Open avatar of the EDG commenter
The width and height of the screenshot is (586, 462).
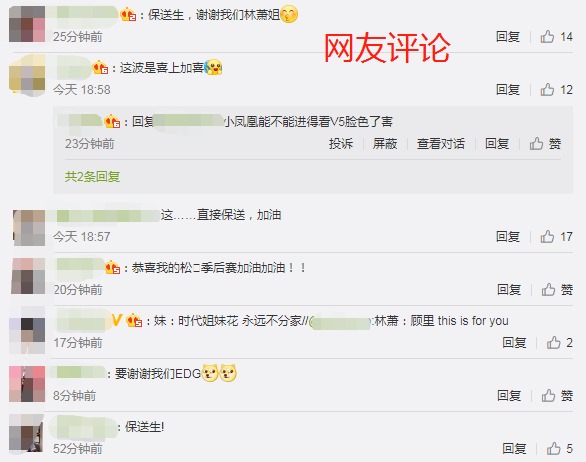point(27,384)
